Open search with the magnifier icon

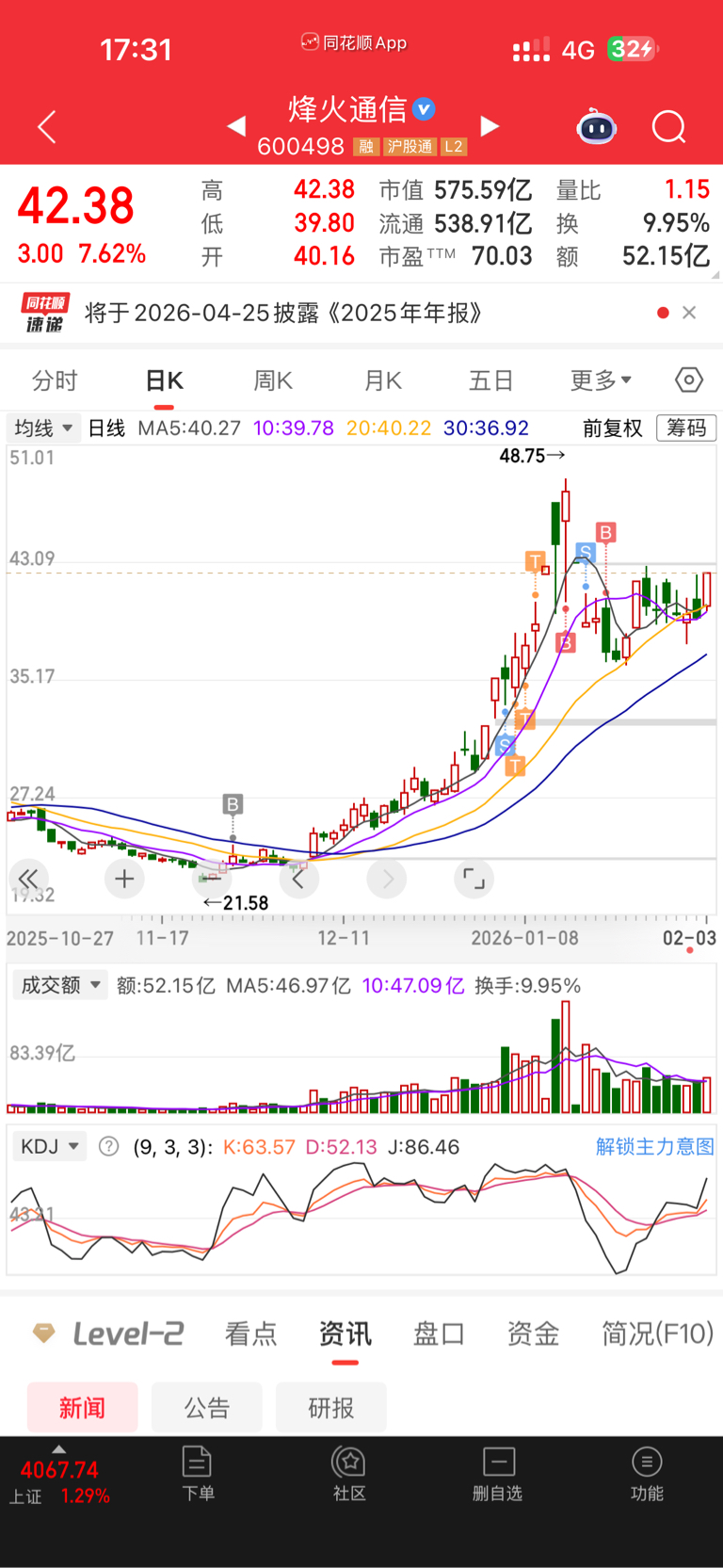pyautogui.click(x=669, y=126)
